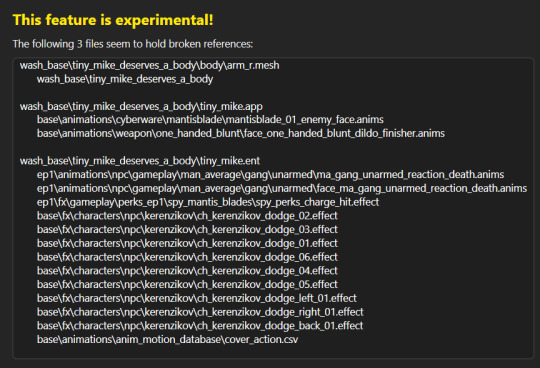Click 'The following 3 files seem to hold broken references' text
Viewport: 540px width, 368px height.
133,44
